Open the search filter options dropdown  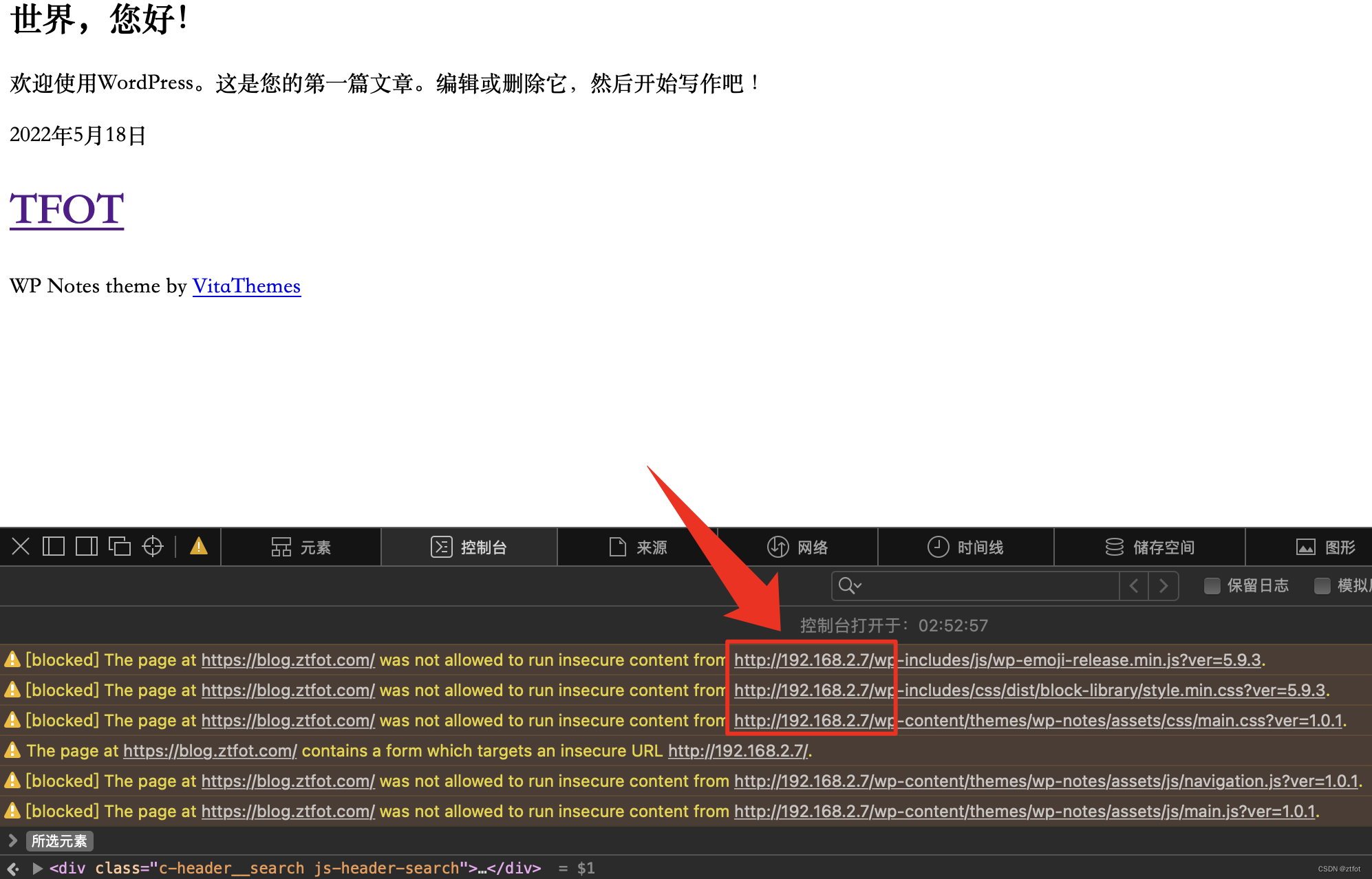click(850, 586)
